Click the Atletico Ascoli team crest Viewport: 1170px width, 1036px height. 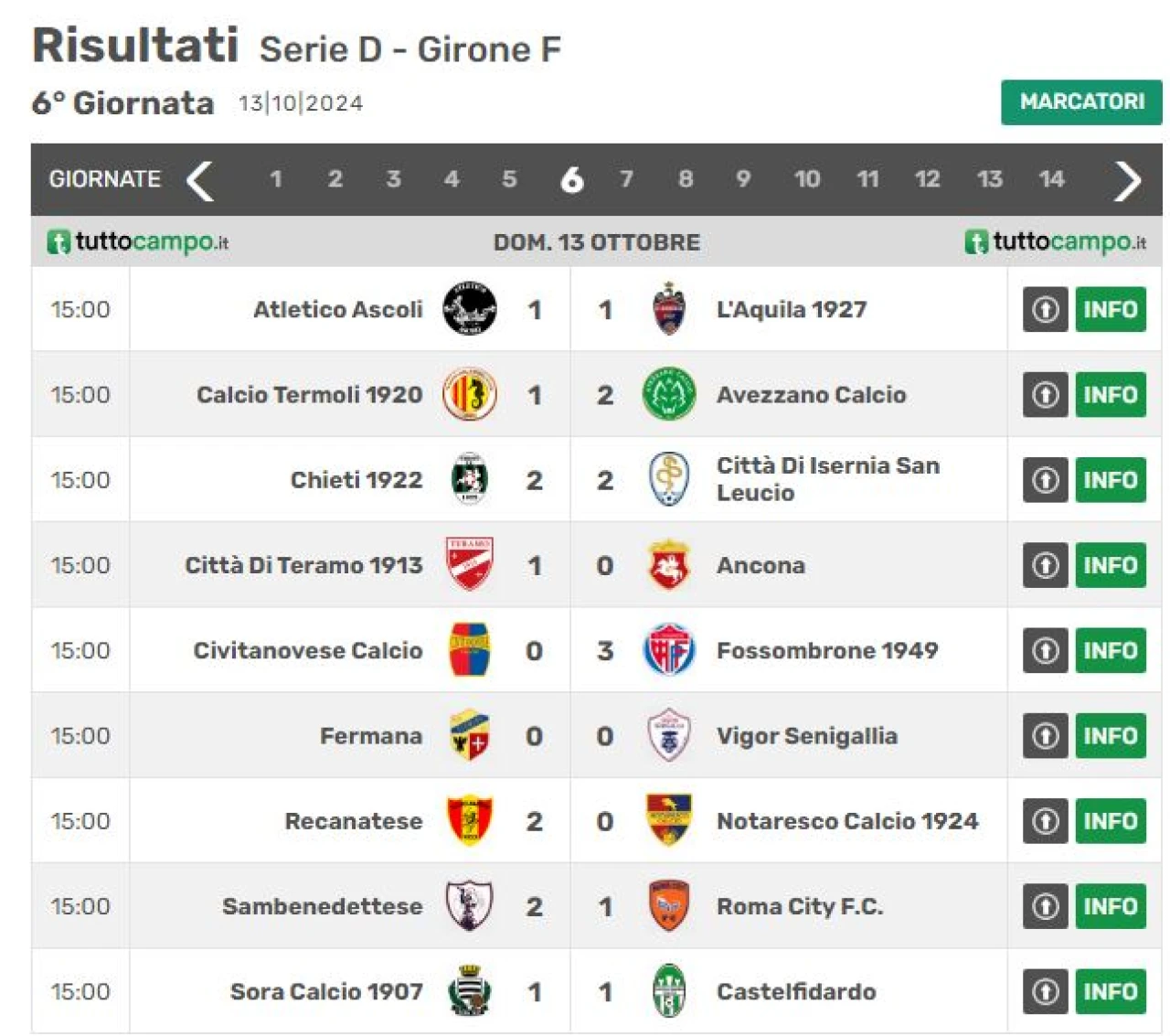(470, 309)
